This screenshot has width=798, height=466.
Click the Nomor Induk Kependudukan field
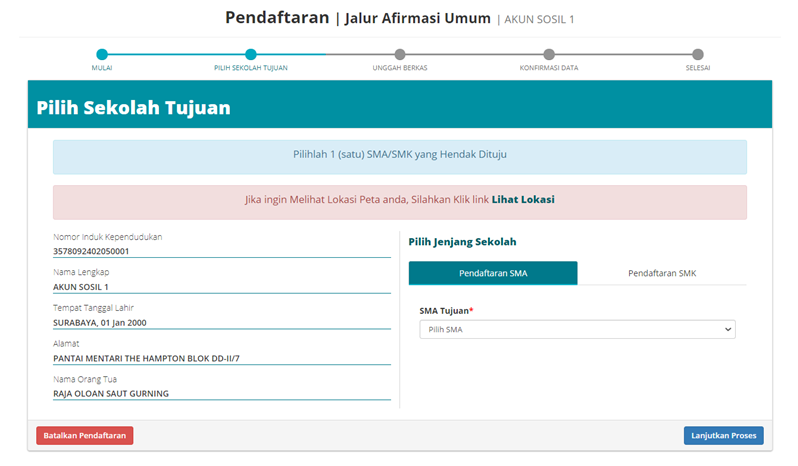[222, 251]
